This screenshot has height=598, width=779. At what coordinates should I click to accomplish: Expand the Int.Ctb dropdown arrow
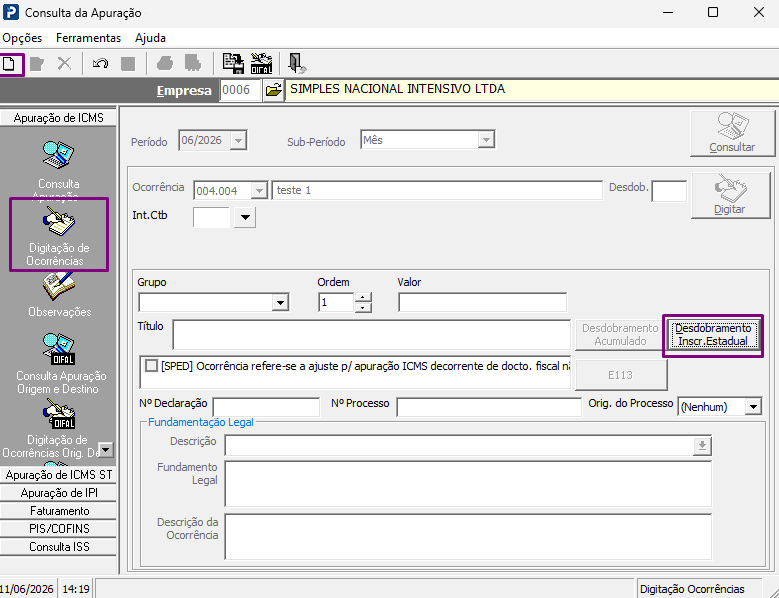coord(245,218)
